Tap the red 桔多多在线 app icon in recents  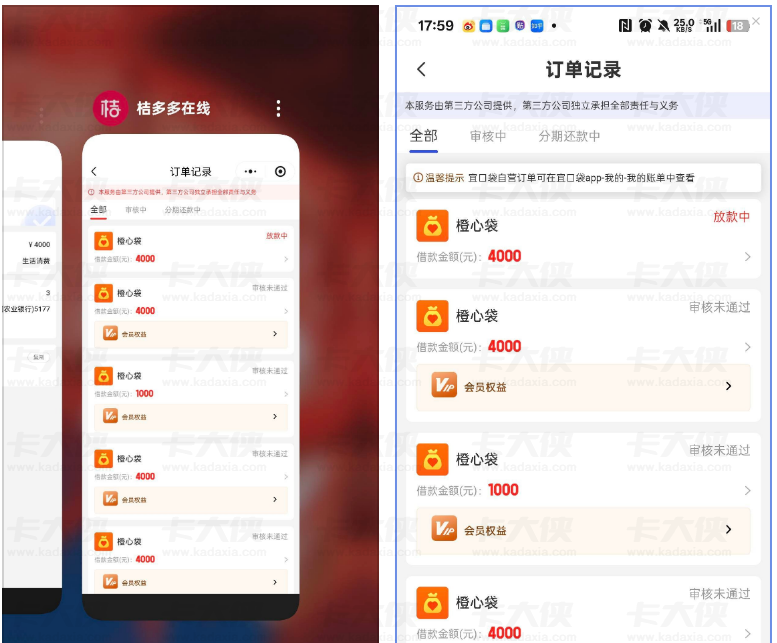[110, 108]
